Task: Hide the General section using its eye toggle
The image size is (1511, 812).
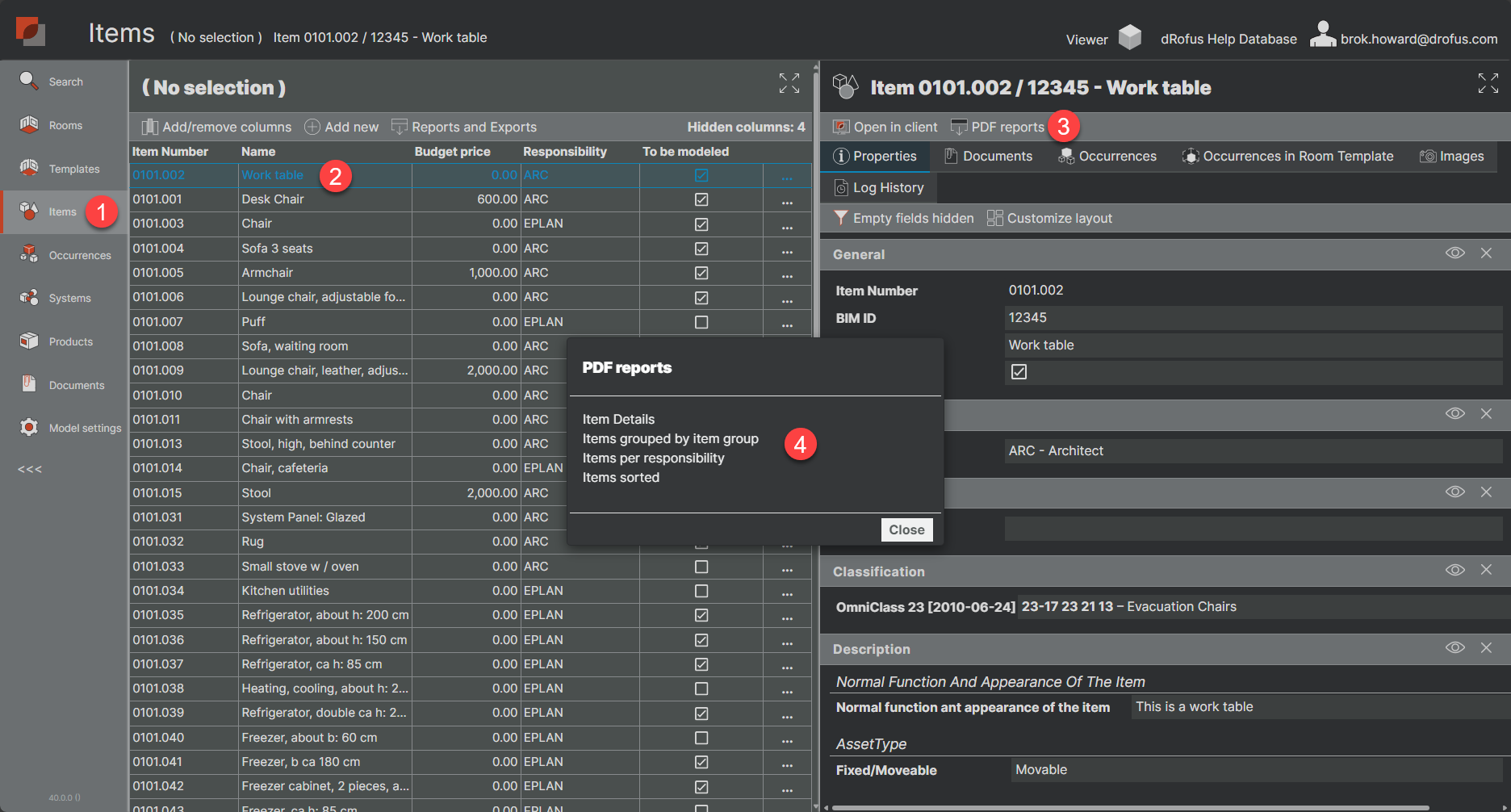Action: pos(1455,253)
